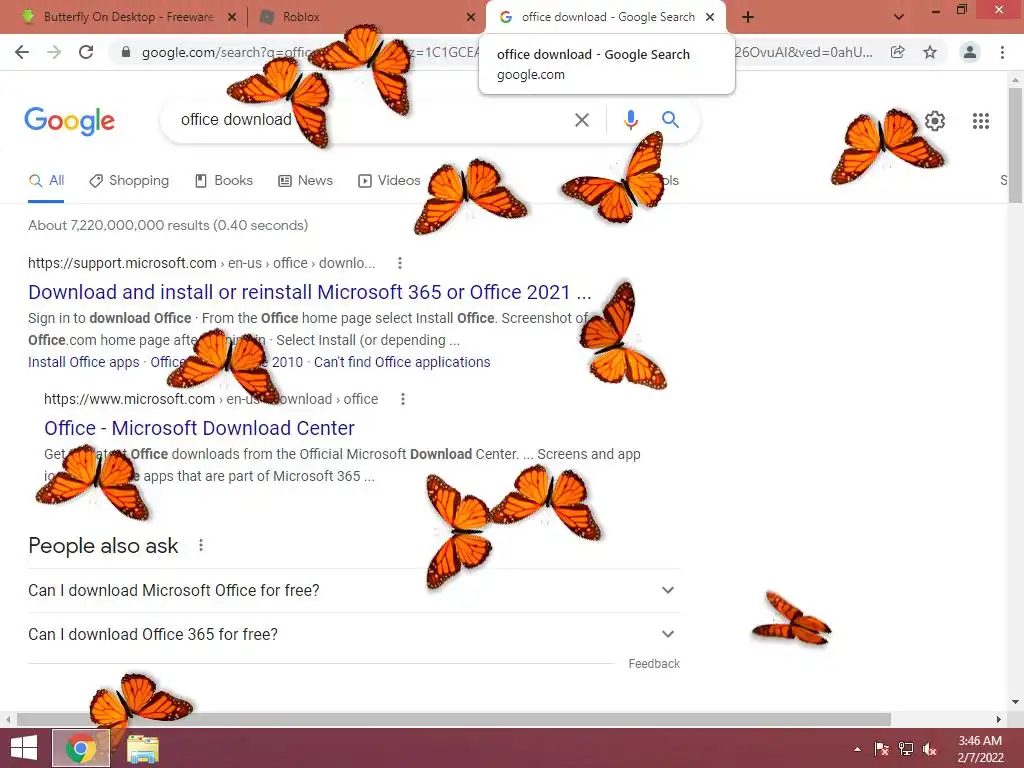Viewport: 1024px width, 768px height.
Task: Click the scroll-down arrow on the vertical scrollbar
Action: 1015,702
